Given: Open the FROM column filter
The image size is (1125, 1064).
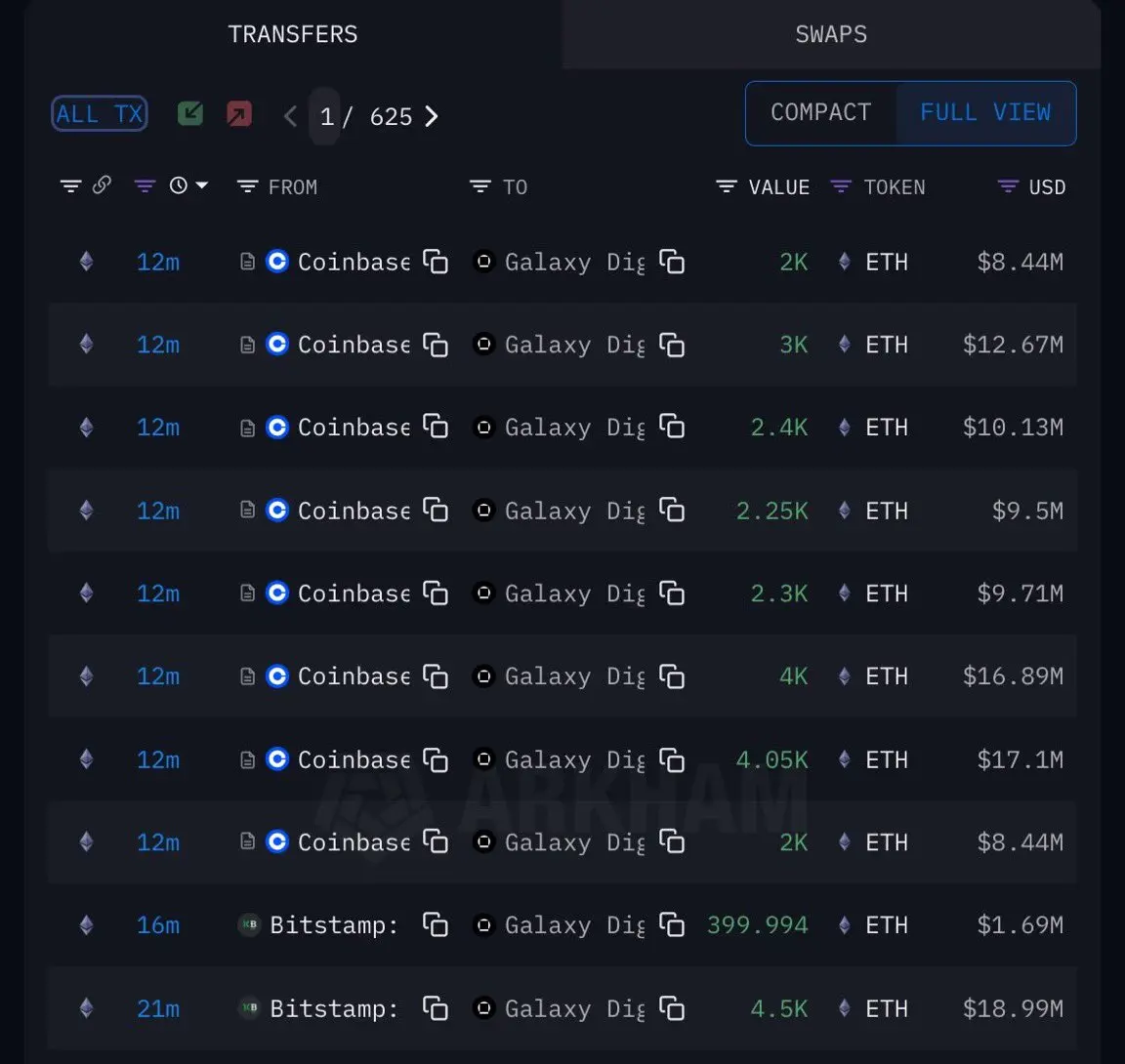Looking at the screenshot, I should point(247,186).
